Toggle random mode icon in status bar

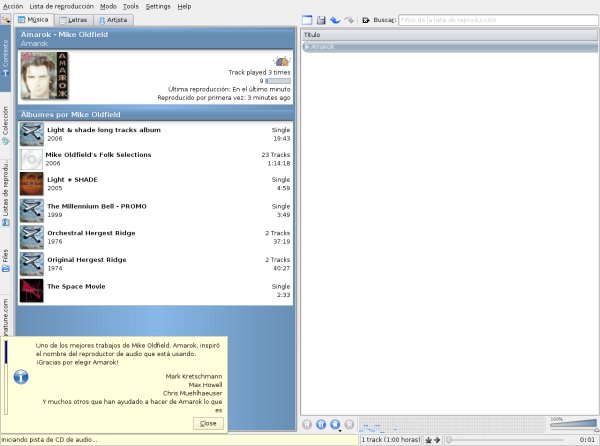point(429,440)
